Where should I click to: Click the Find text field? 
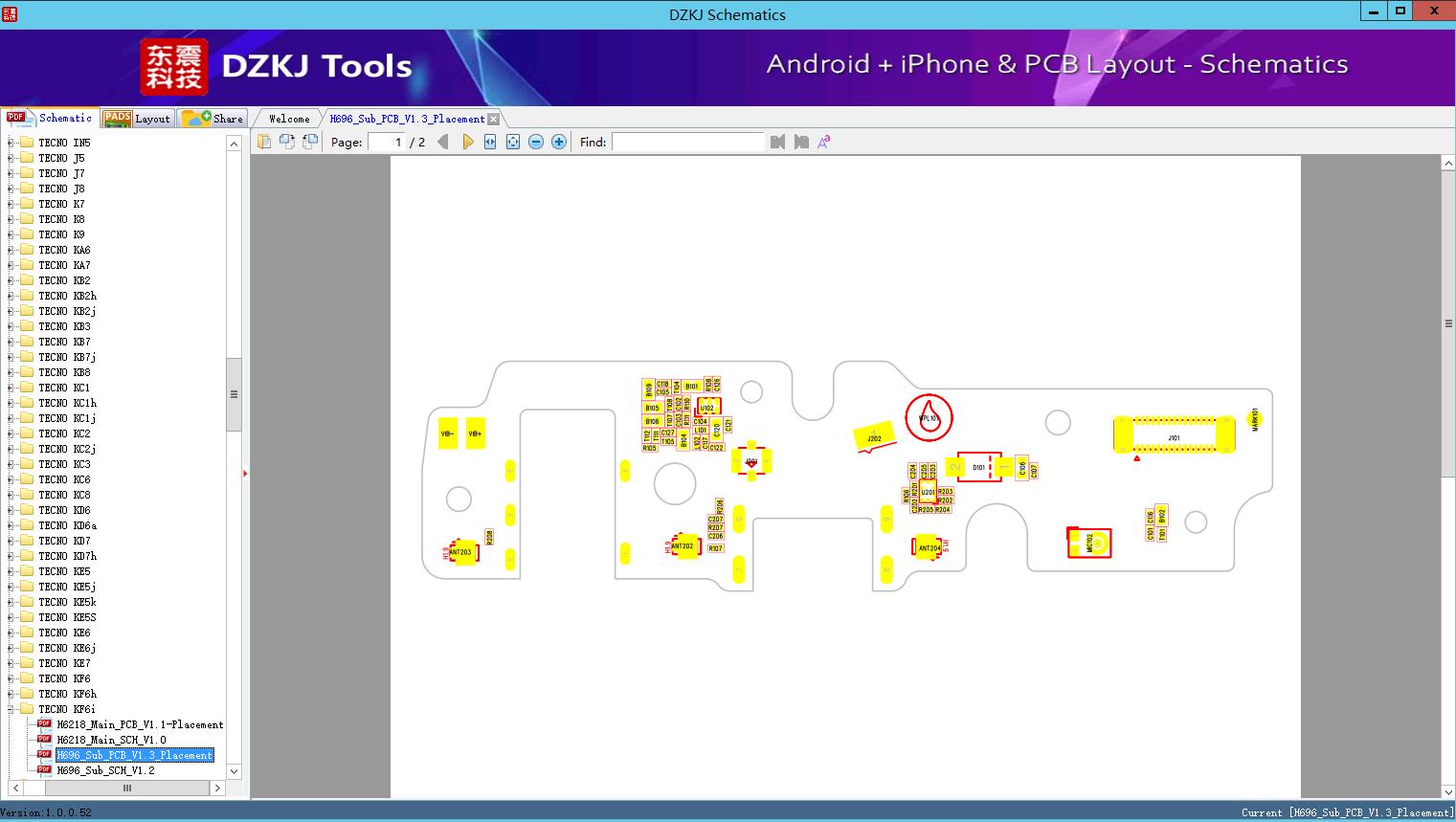pyautogui.click(x=688, y=142)
